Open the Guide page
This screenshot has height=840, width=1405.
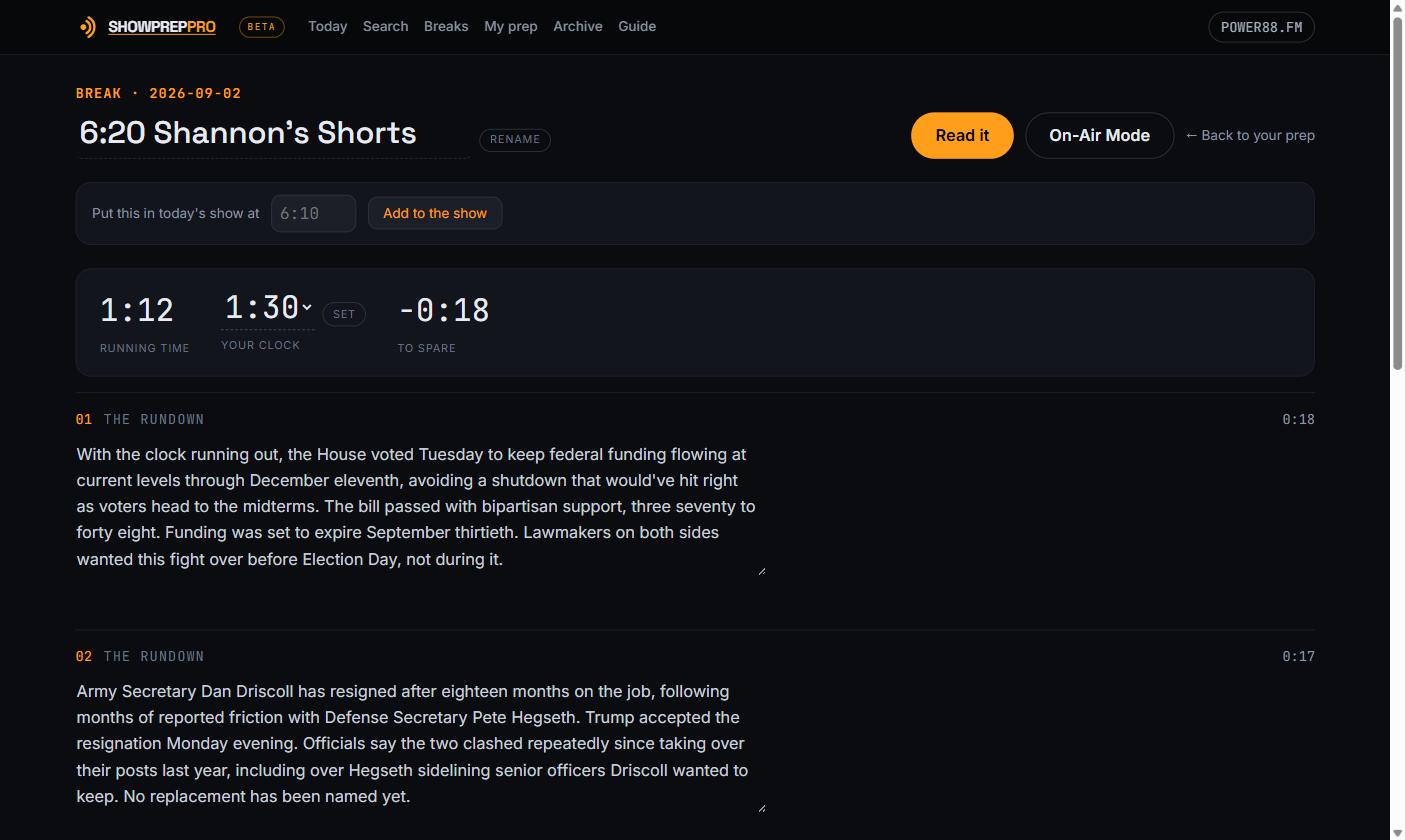point(637,26)
